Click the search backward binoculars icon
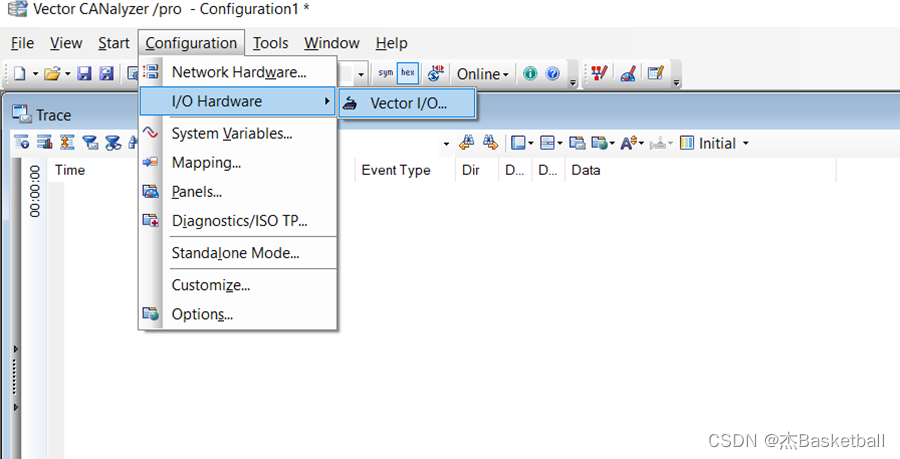 coord(467,142)
